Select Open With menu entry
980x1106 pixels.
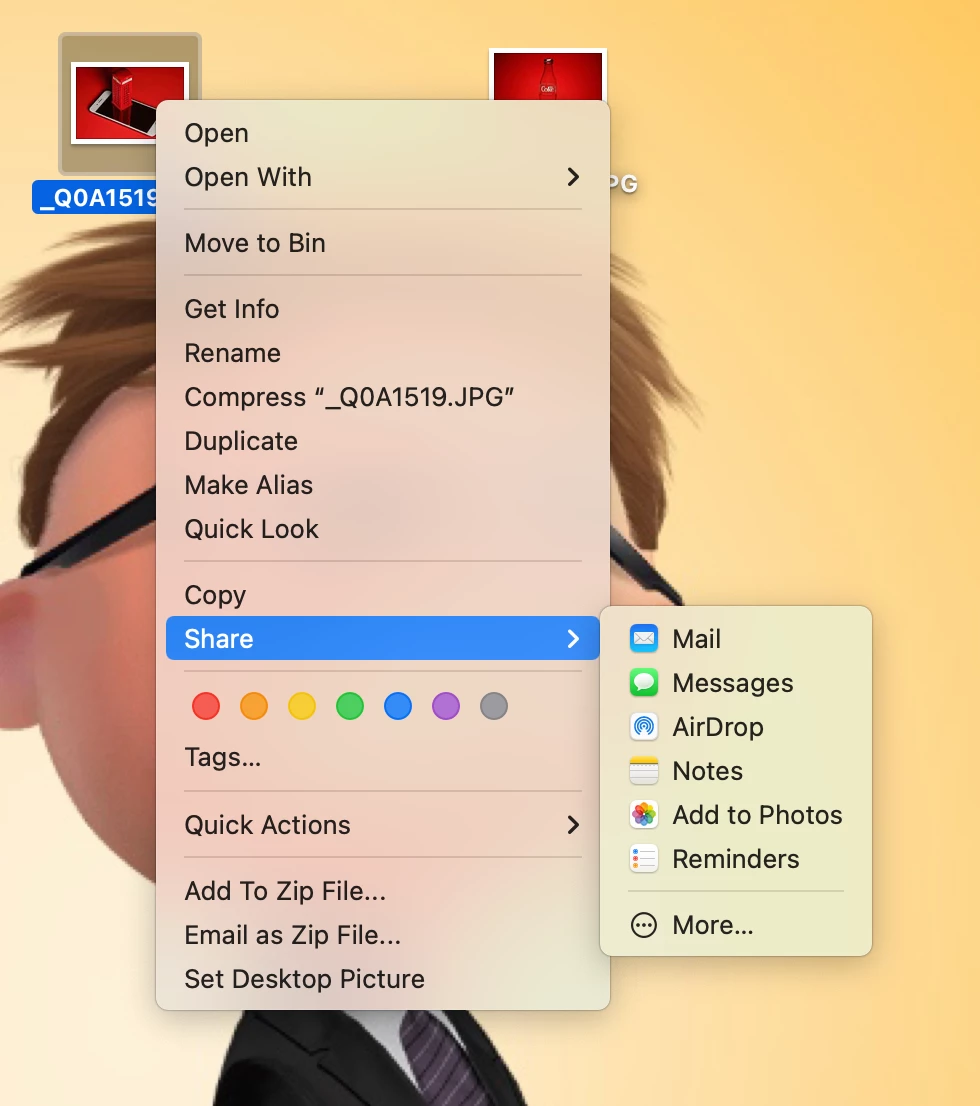382,177
